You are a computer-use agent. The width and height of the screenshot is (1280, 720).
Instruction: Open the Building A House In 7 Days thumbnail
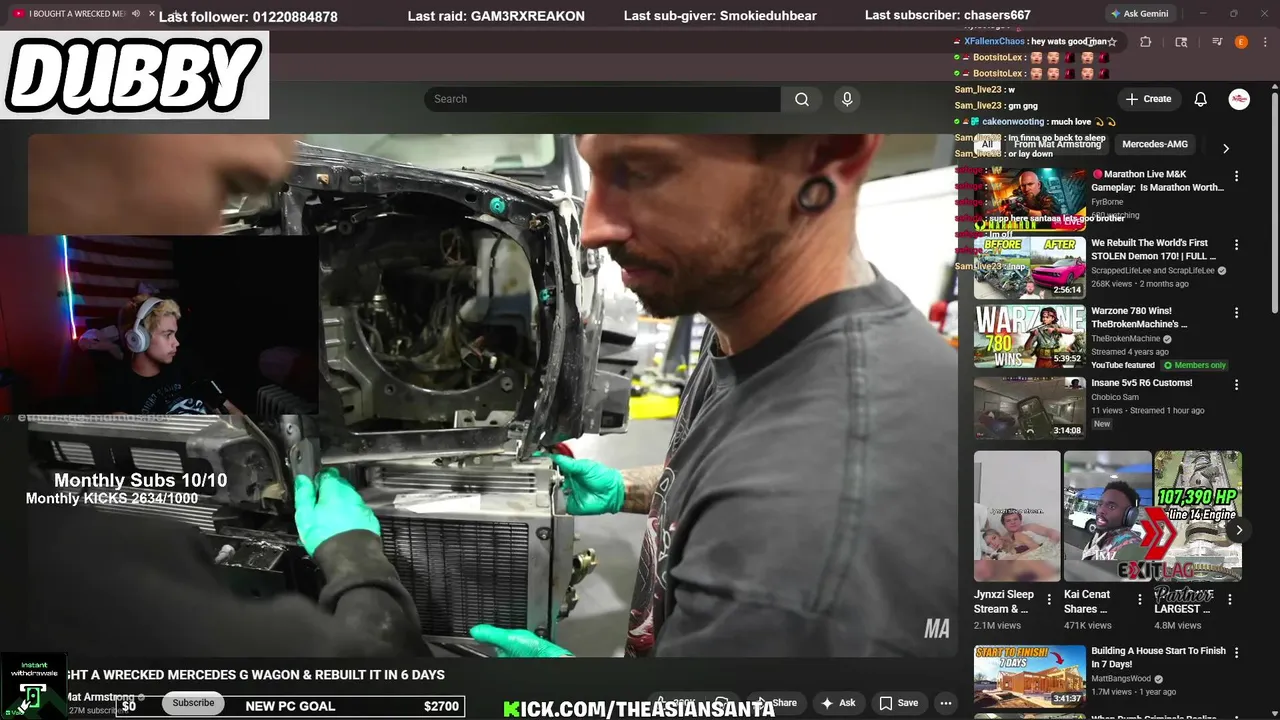pyautogui.click(x=1029, y=676)
